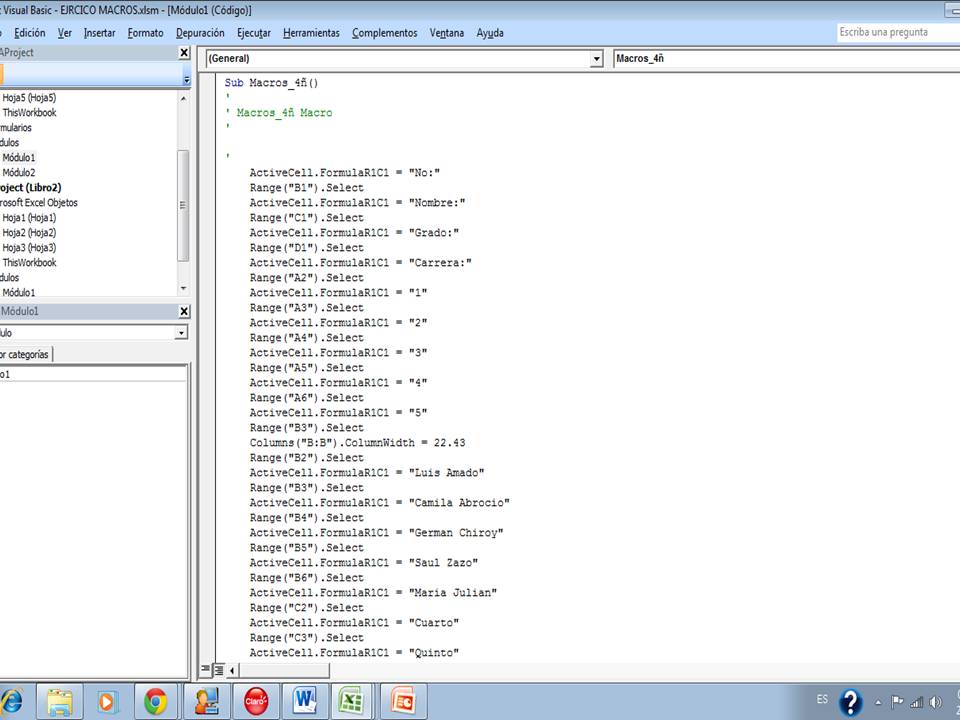Viewport: 960px width, 720px height.
Task: Open Excel from the taskbar
Action: [x=353, y=700]
